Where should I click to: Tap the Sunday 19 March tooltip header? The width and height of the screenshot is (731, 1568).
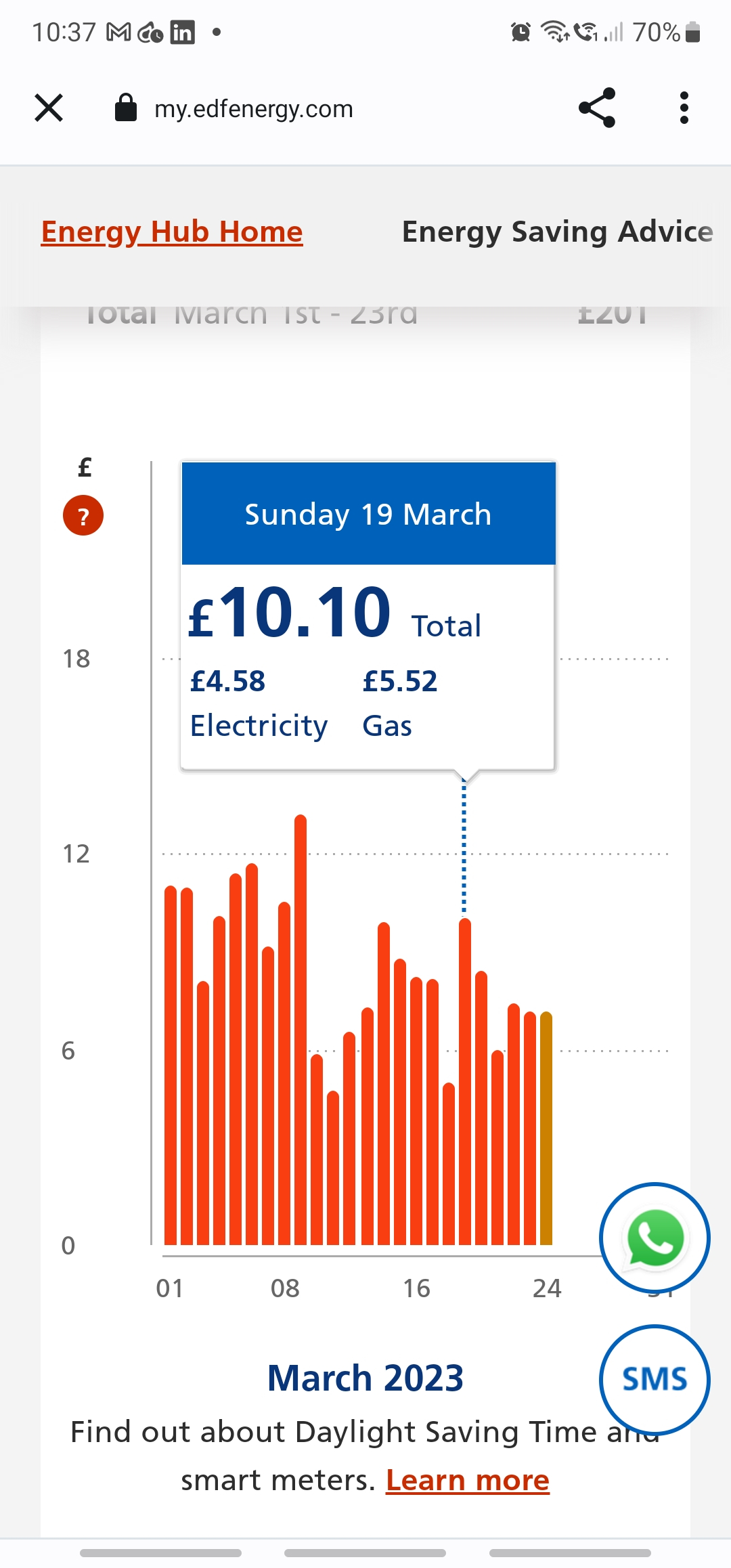368,515
